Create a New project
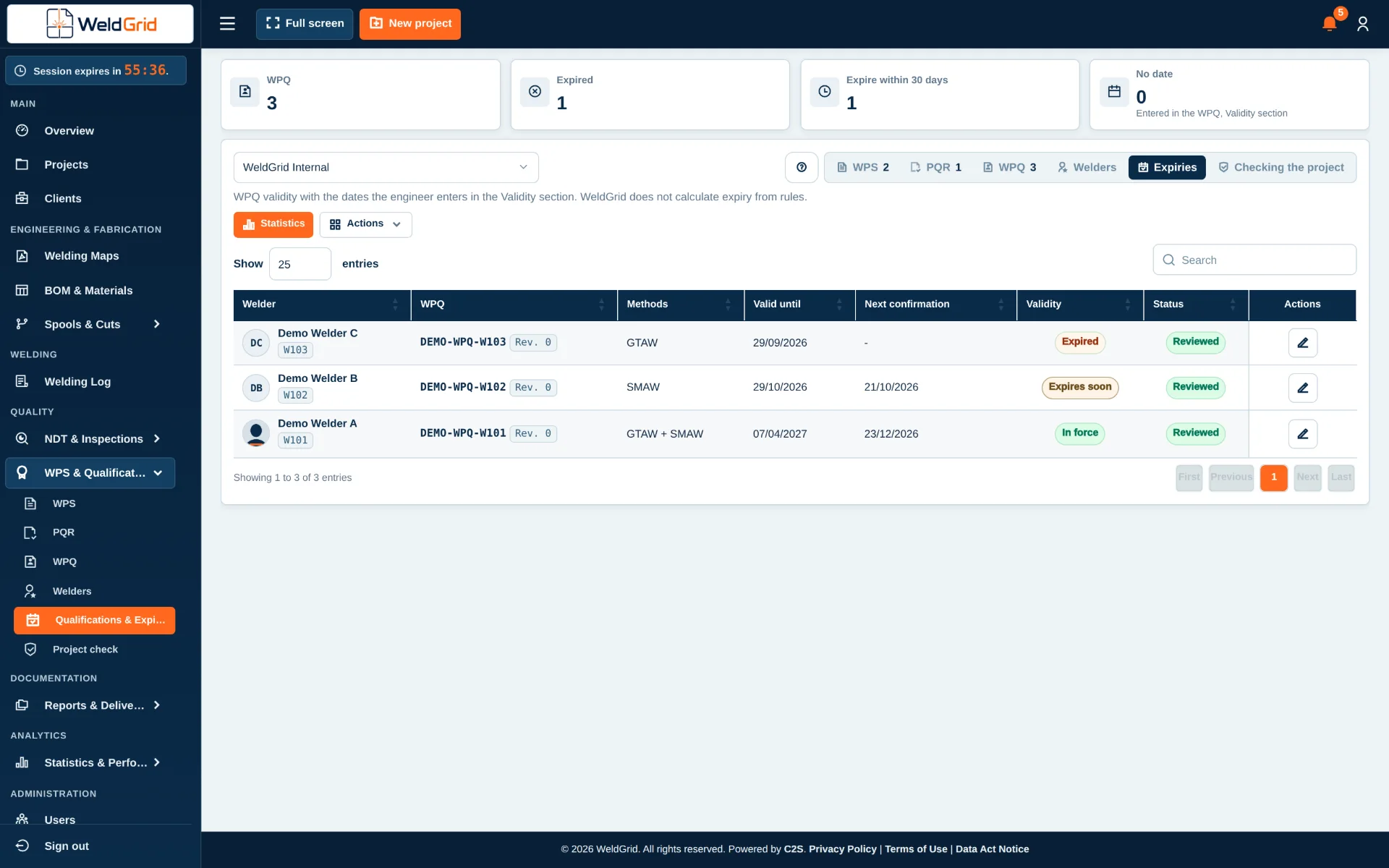Image resolution: width=1389 pixels, height=868 pixels. point(410,24)
